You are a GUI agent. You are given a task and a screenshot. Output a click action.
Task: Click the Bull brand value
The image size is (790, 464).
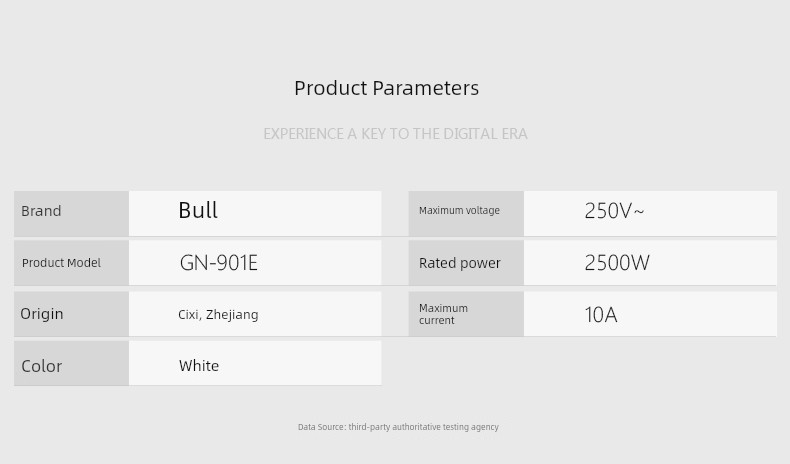click(x=198, y=211)
